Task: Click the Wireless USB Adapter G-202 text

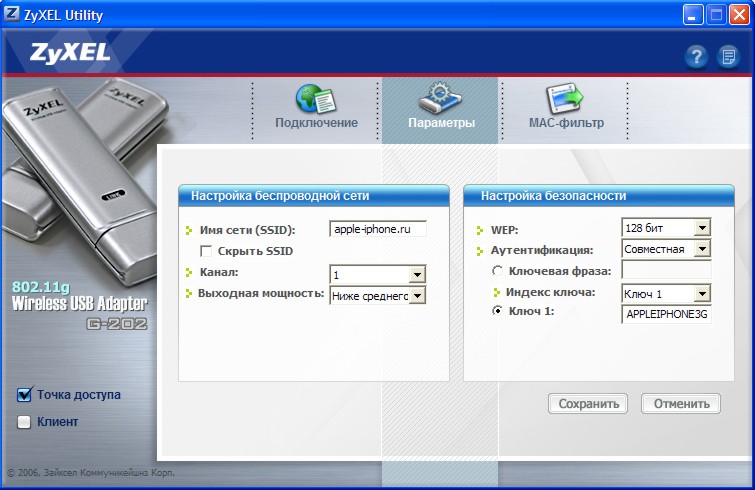Action: pos(79,312)
